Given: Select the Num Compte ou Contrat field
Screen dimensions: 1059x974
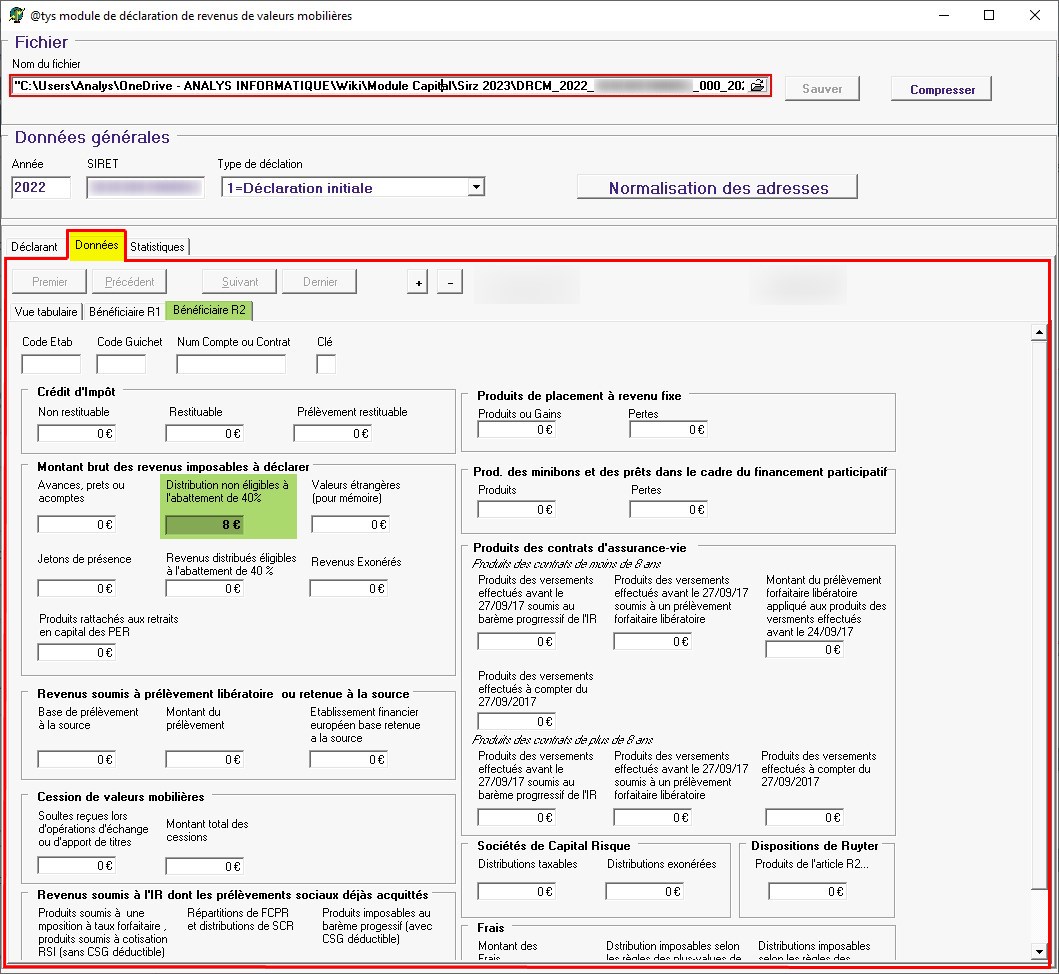Looking at the screenshot, I should click(x=231, y=364).
